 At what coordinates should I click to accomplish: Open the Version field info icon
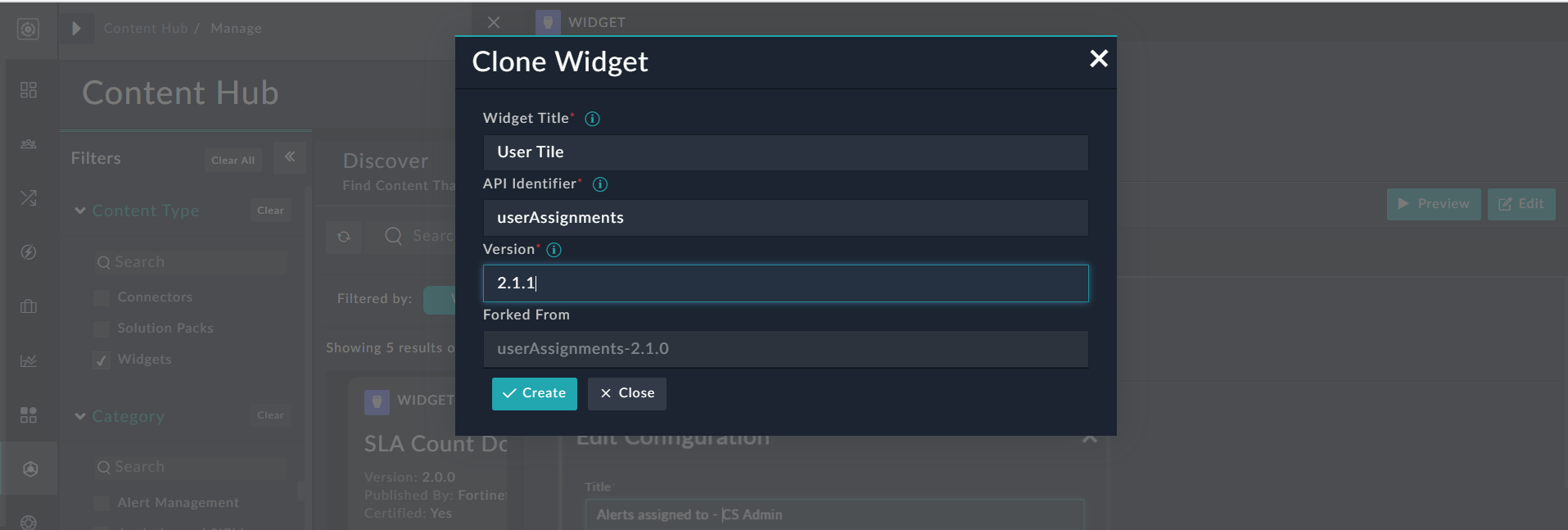[554, 250]
